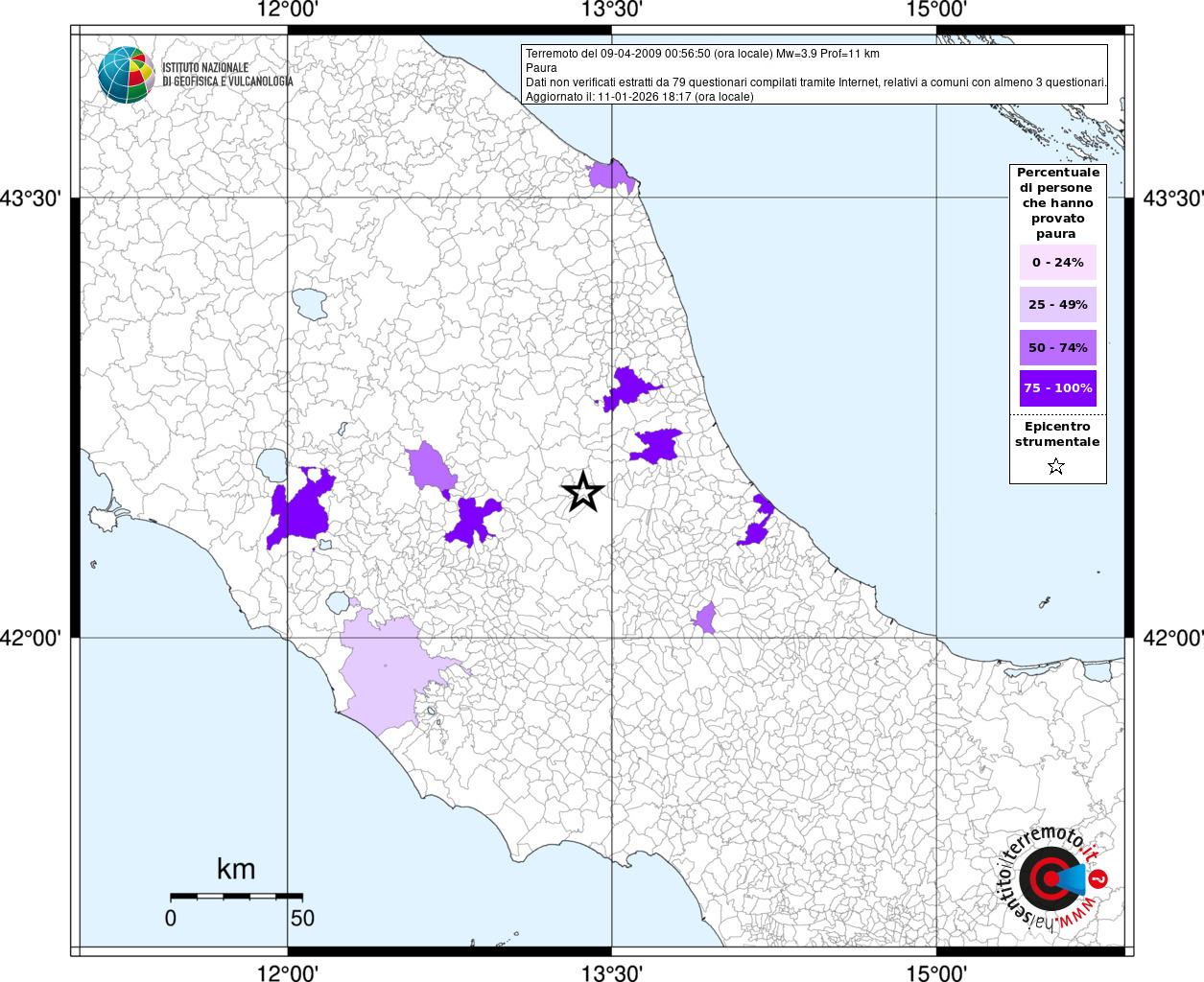Select the 0 - 24% legend swatch

1057,263
